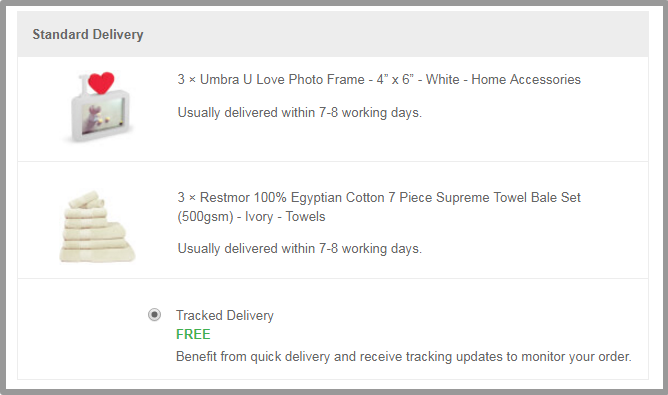The image size is (668, 395).
Task: Click the tracking updates benefit description
Action: (403, 356)
